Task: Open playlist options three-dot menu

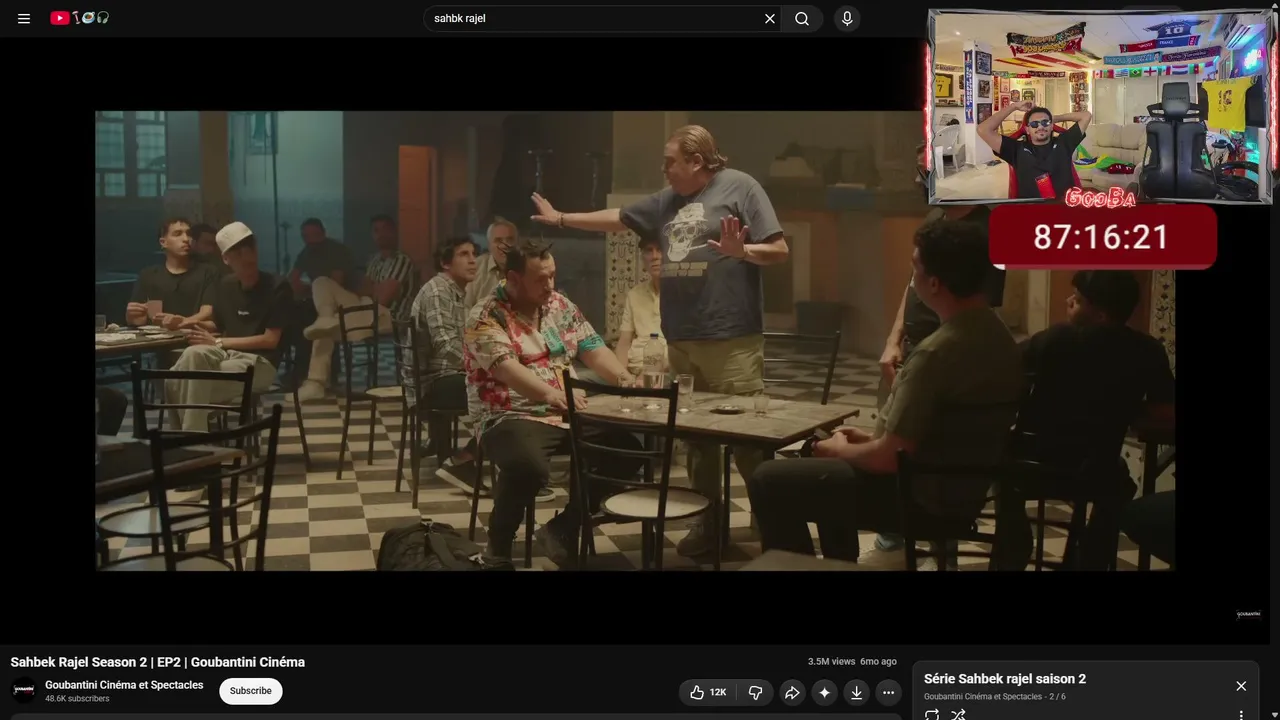Action: click(x=1241, y=714)
